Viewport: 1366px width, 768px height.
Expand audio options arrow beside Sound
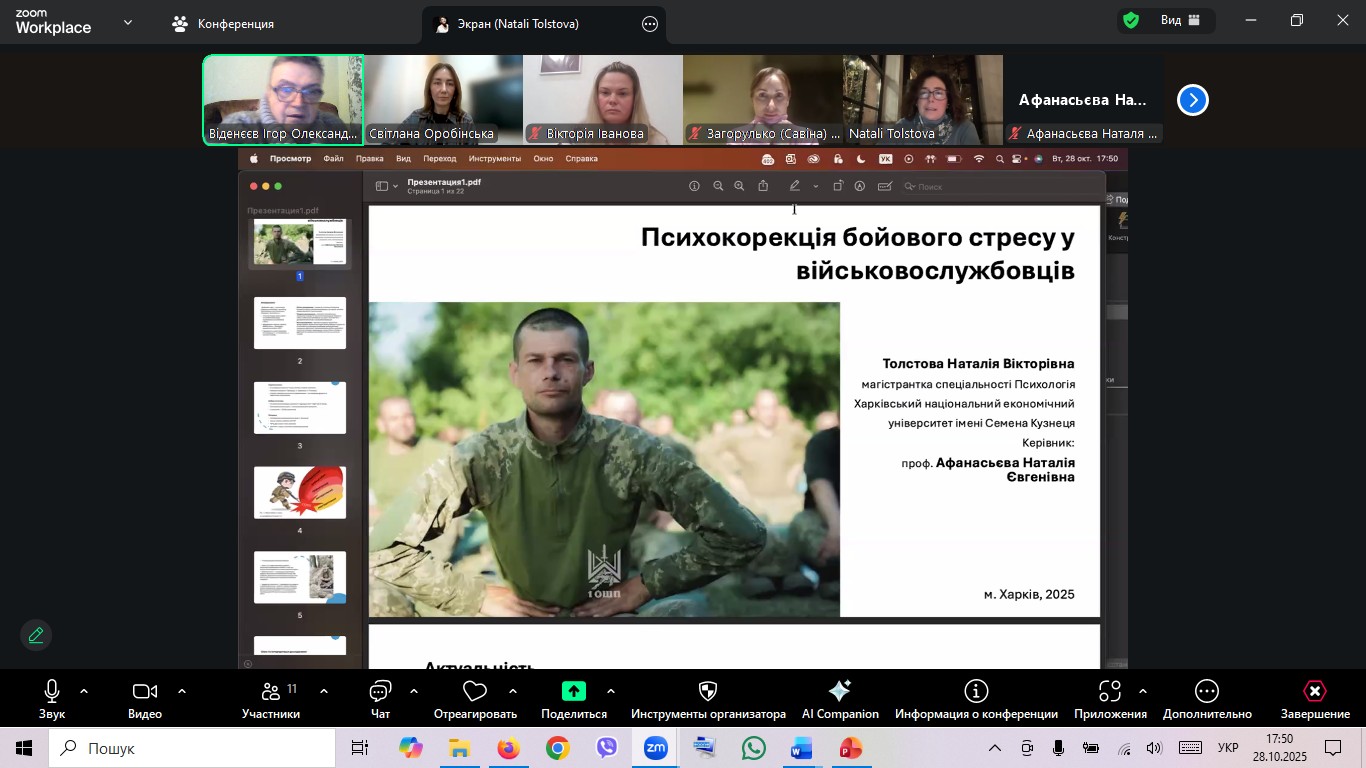[84, 691]
